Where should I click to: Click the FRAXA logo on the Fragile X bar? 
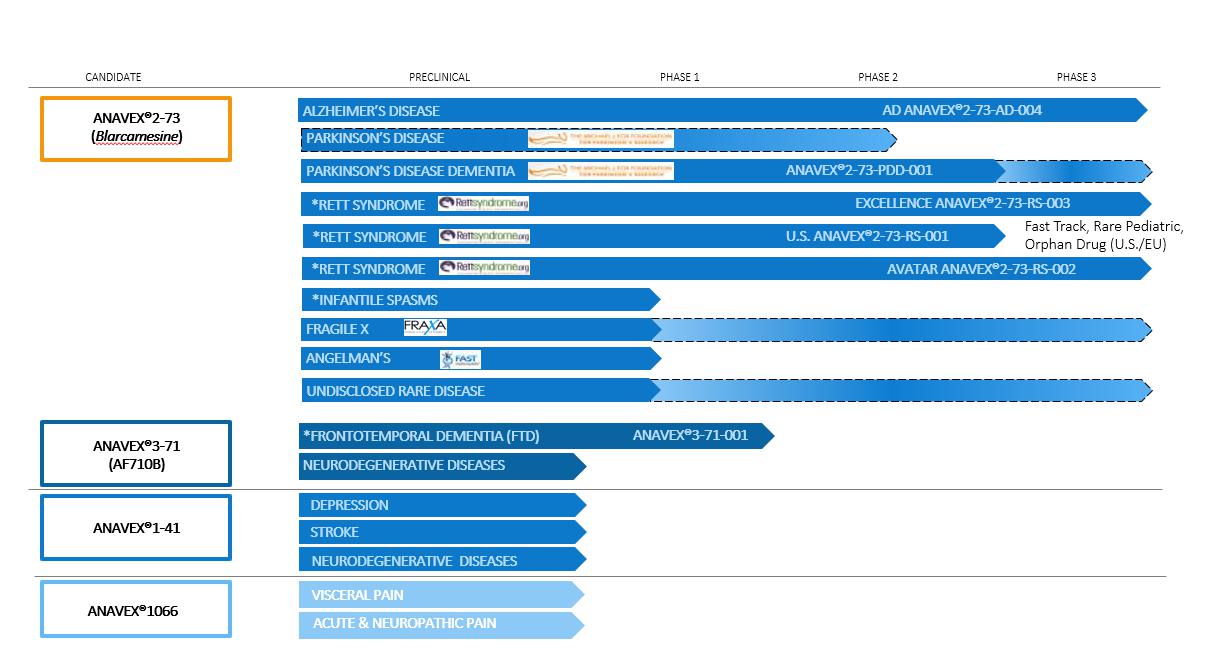point(425,328)
